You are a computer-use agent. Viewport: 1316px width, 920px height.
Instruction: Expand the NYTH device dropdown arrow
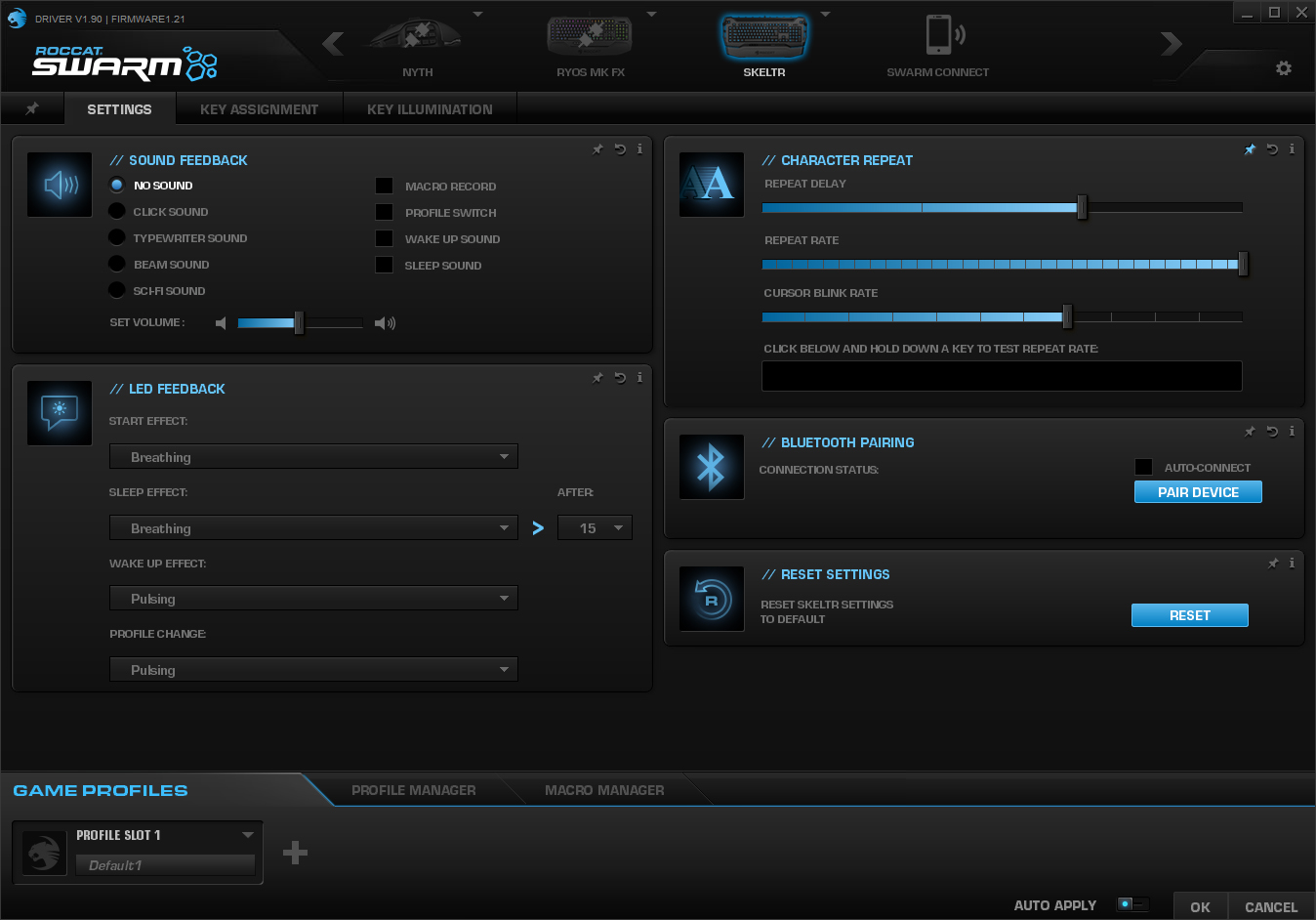(x=477, y=15)
